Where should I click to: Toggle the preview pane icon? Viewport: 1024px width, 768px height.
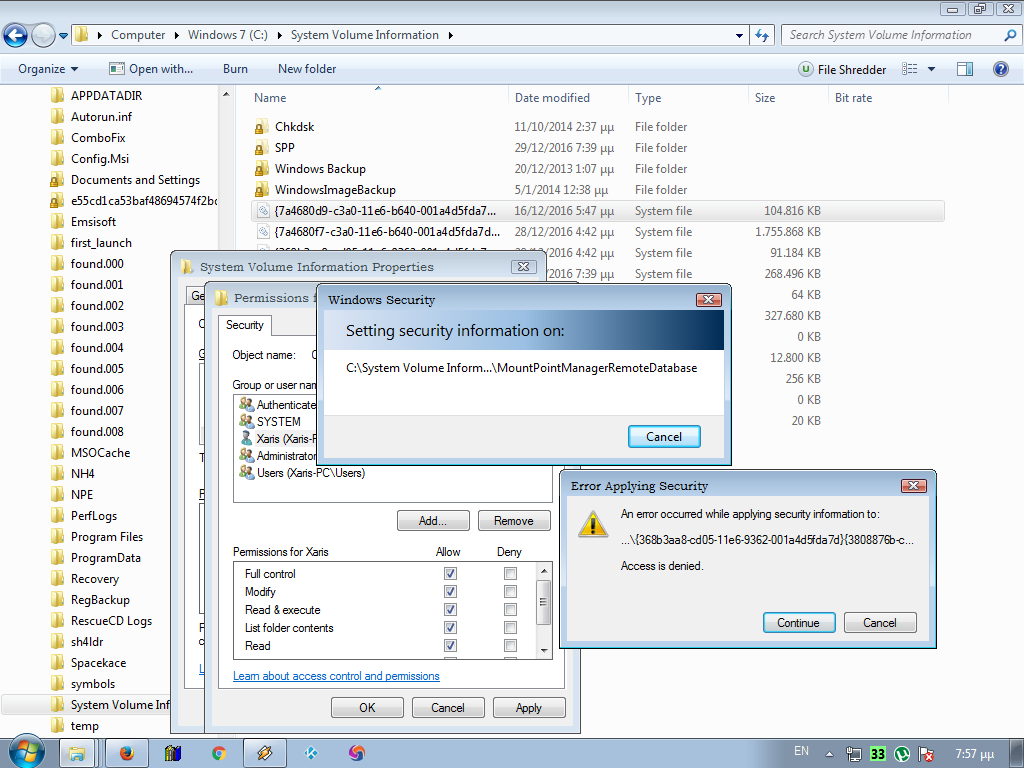coord(965,69)
